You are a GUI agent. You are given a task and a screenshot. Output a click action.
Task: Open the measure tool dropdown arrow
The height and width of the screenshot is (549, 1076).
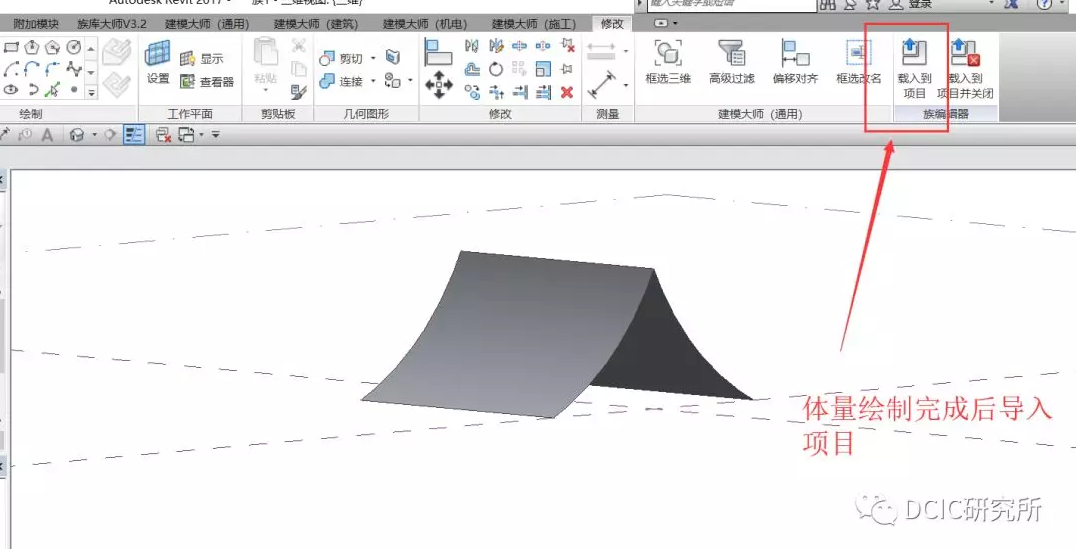(625, 51)
